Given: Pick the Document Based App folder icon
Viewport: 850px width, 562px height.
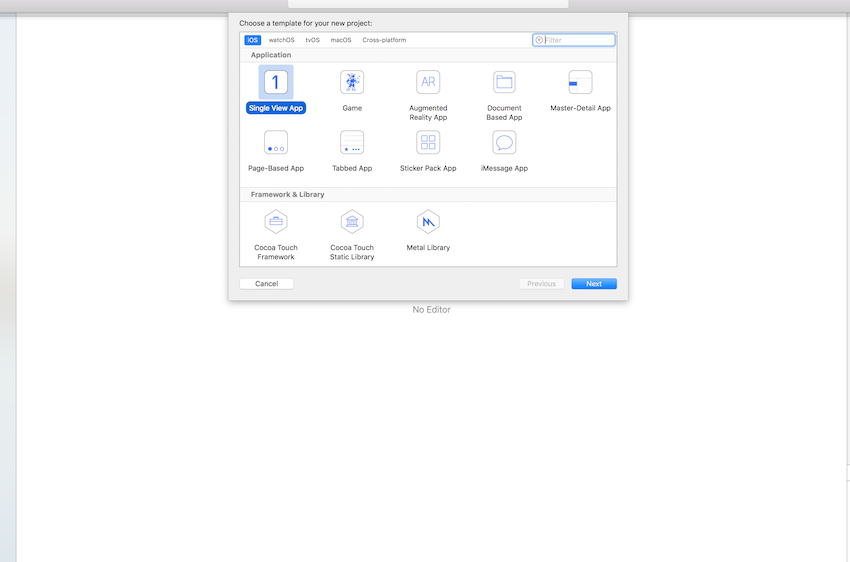Looking at the screenshot, I should click(504, 82).
